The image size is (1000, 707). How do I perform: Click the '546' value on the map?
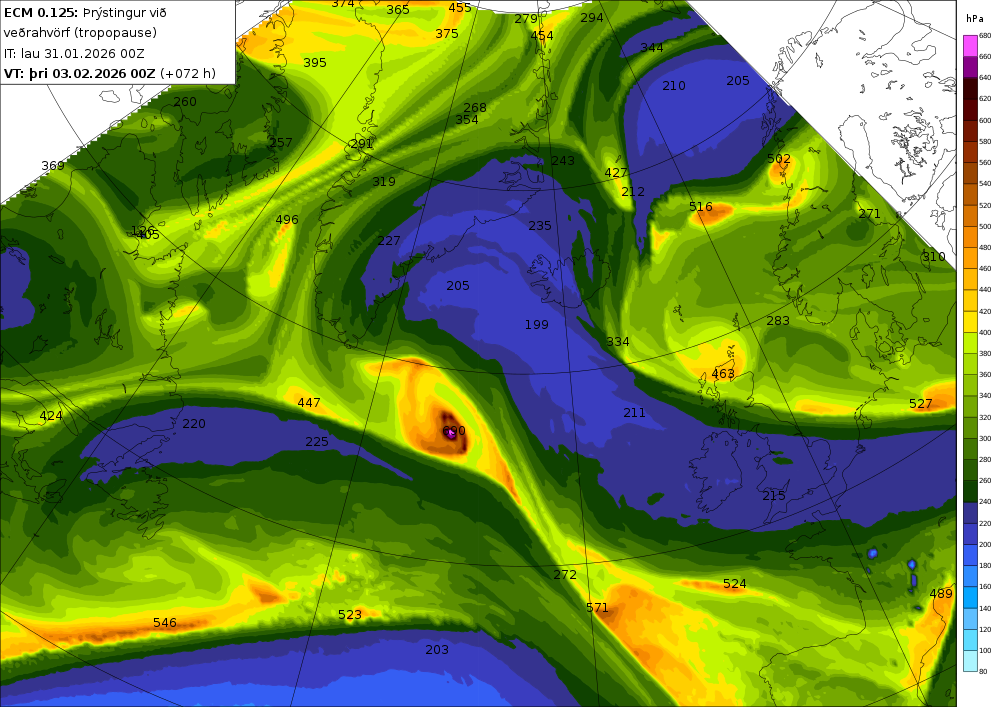(165, 622)
